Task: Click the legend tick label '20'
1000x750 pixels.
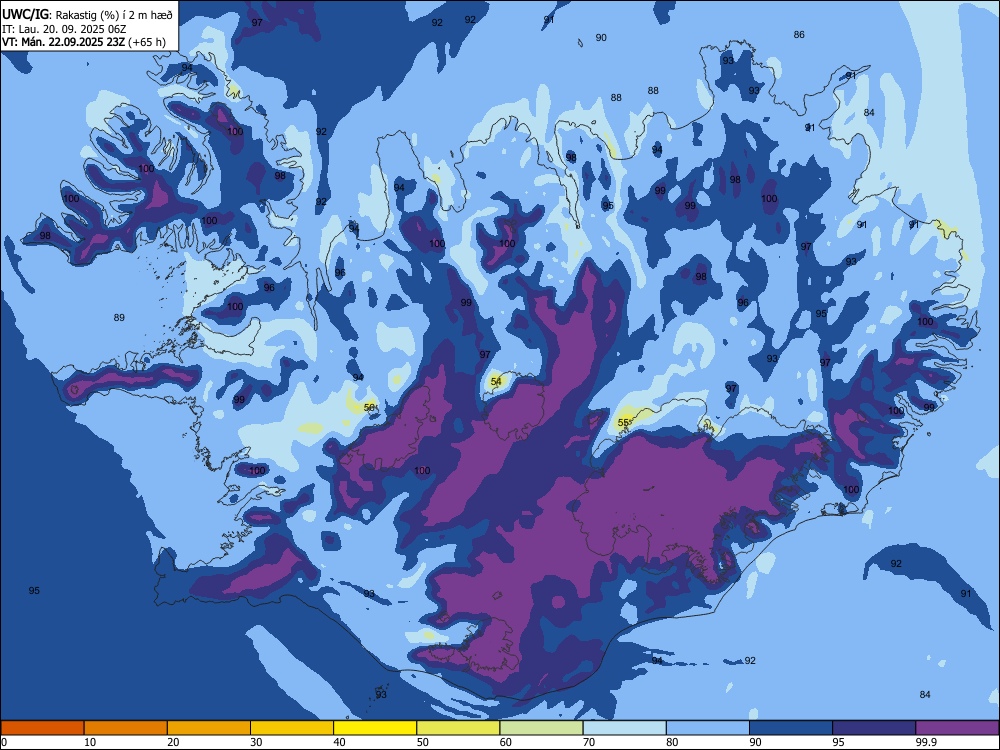Action: click(x=173, y=742)
